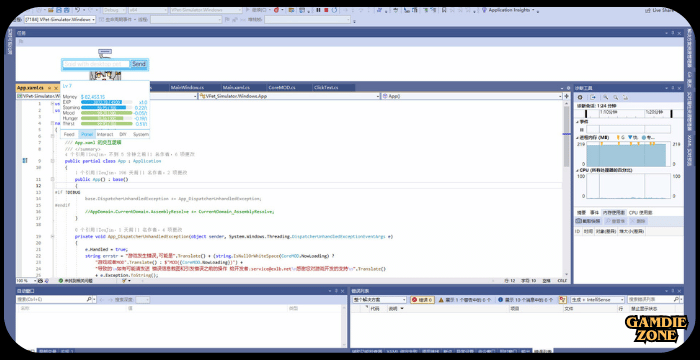Pause debugging with the Break All icon

[x=318, y=10]
